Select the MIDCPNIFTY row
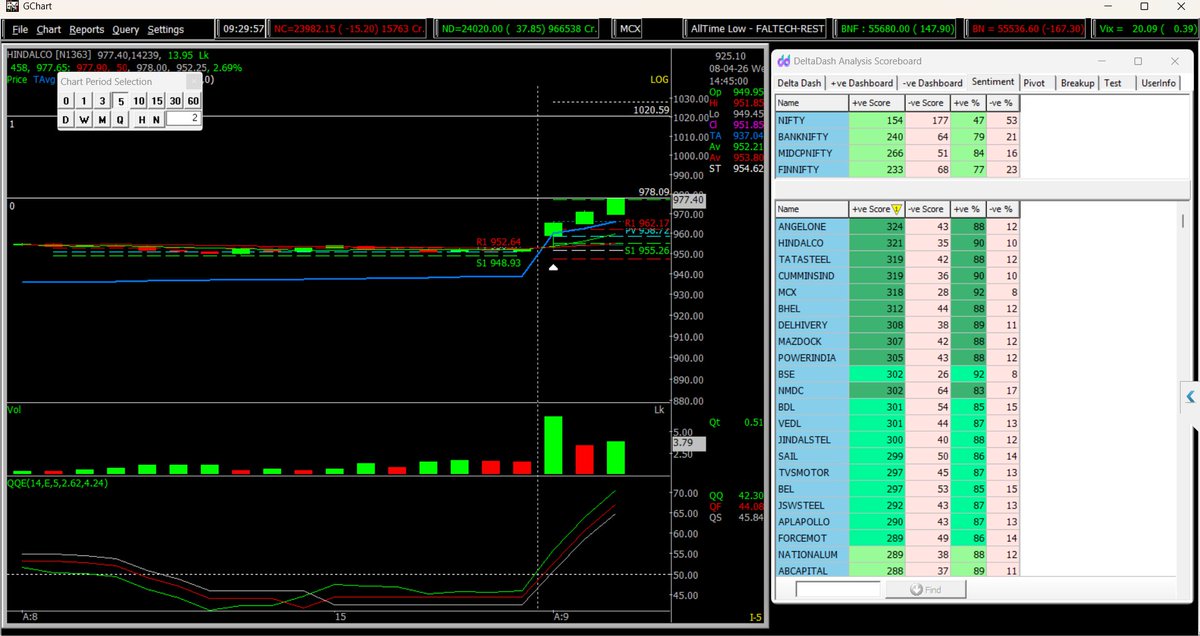Image resolution: width=1200 pixels, height=636 pixels. pyautogui.click(x=897, y=153)
